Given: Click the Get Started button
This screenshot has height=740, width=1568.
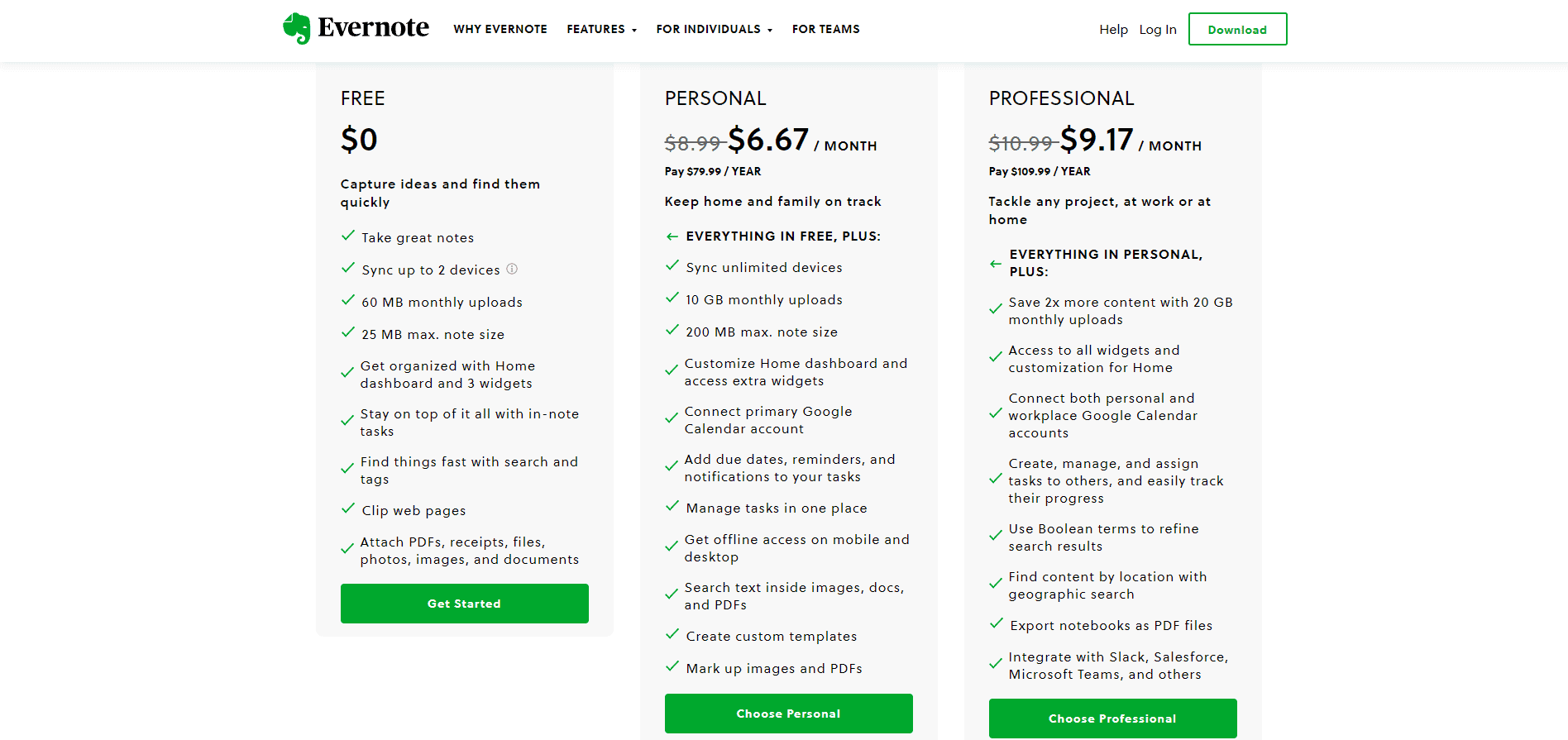Looking at the screenshot, I should tap(464, 604).
